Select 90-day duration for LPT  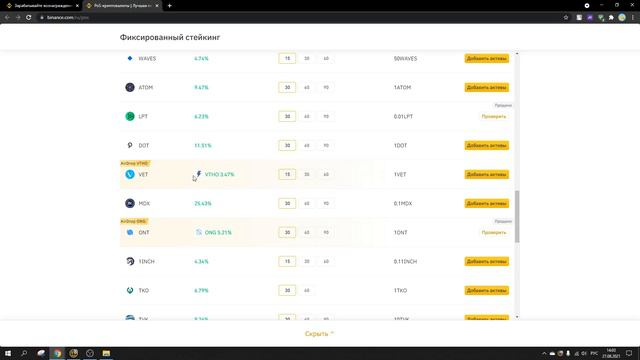[x=326, y=116]
